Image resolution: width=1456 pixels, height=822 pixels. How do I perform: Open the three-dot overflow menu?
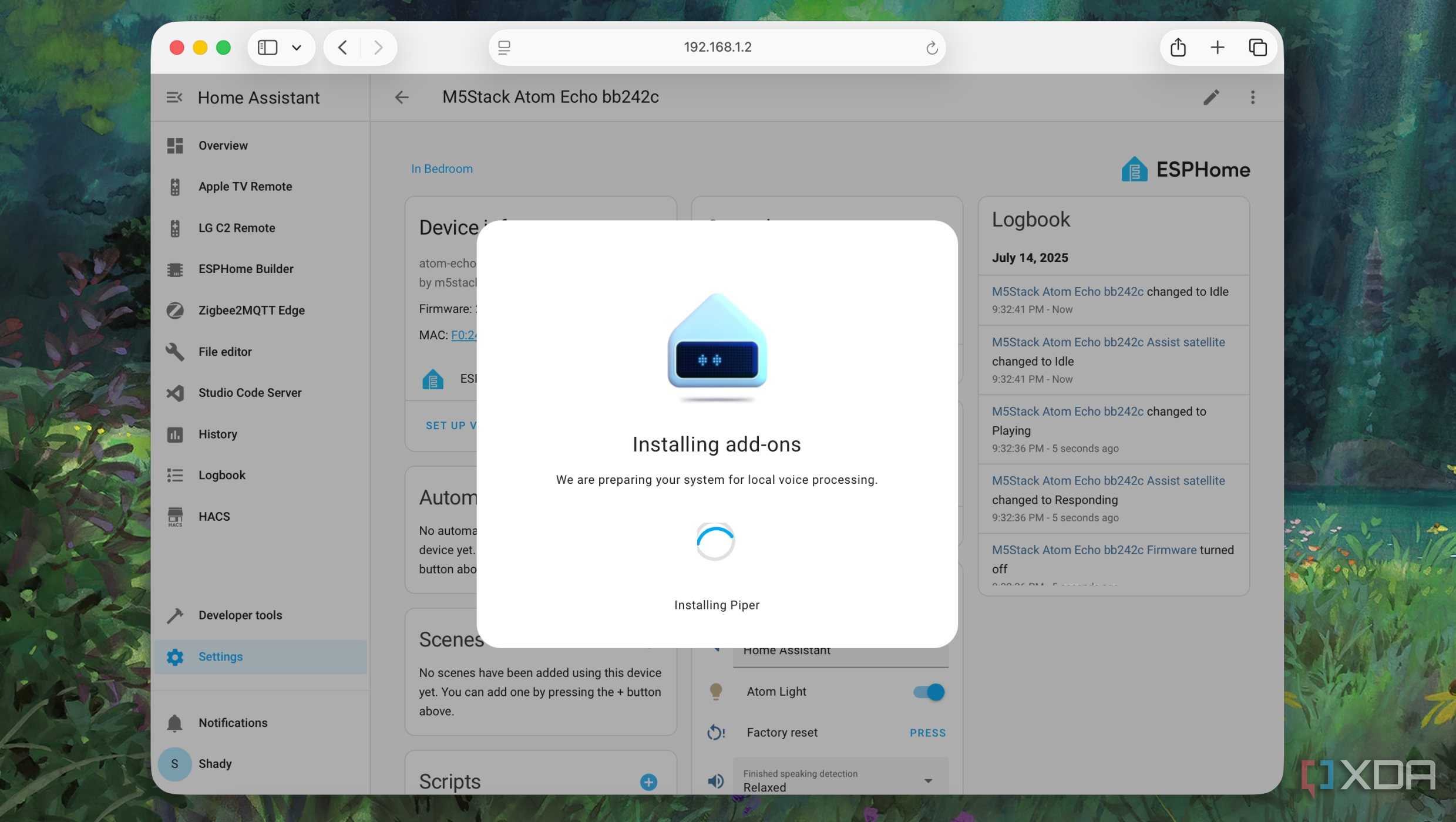[x=1253, y=97]
